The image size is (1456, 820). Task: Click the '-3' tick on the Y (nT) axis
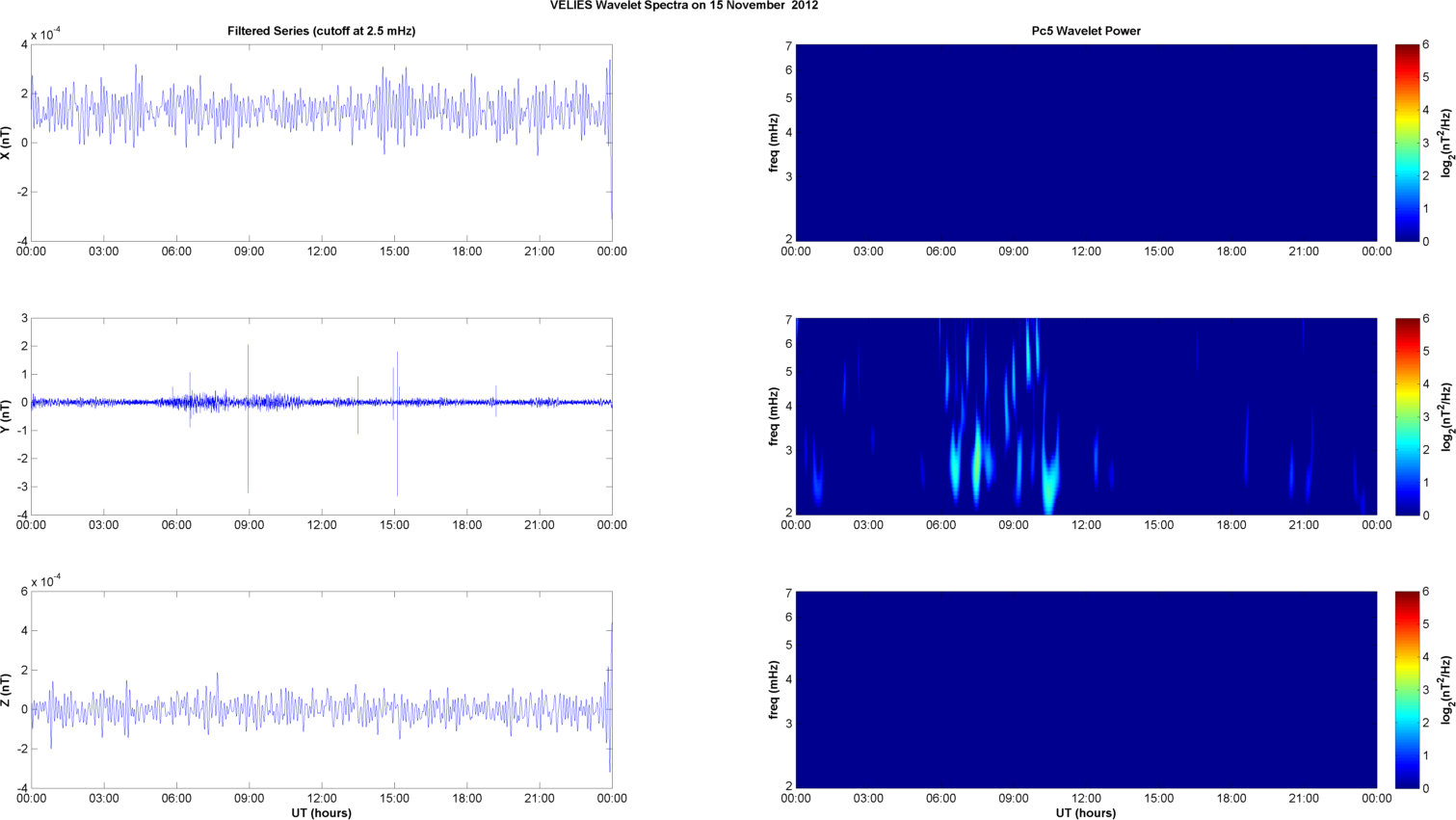(22, 487)
